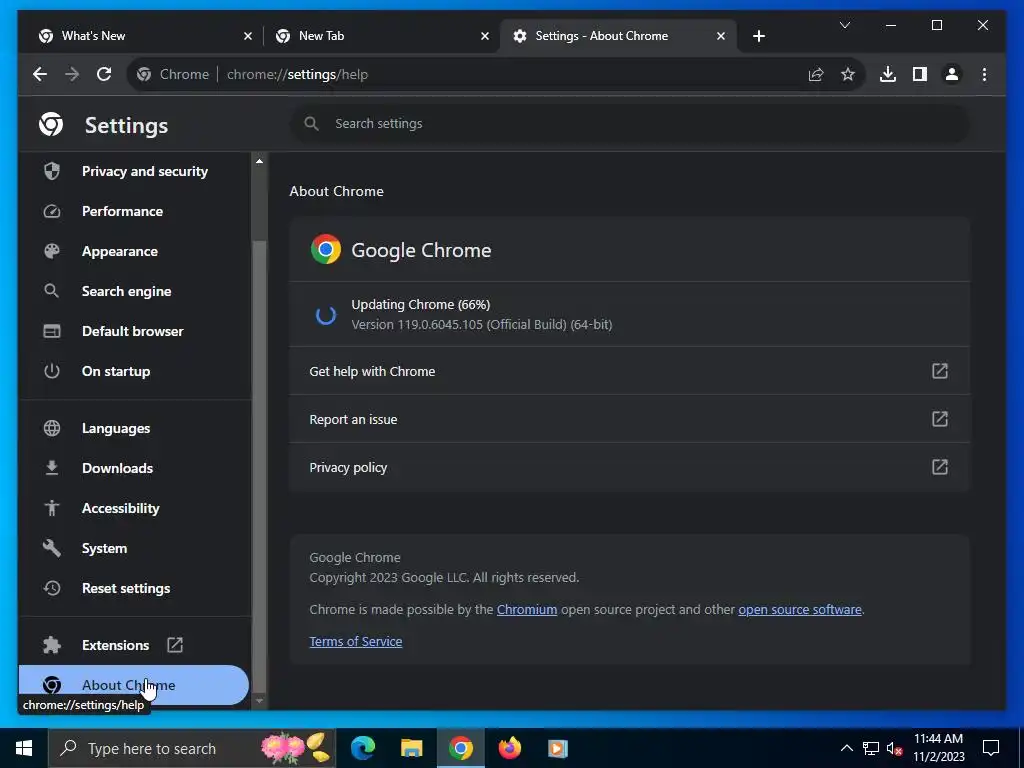This screenshot has width=1024, height=768.
Task: Open the Windows Start menu
Action: coord(24,748)
